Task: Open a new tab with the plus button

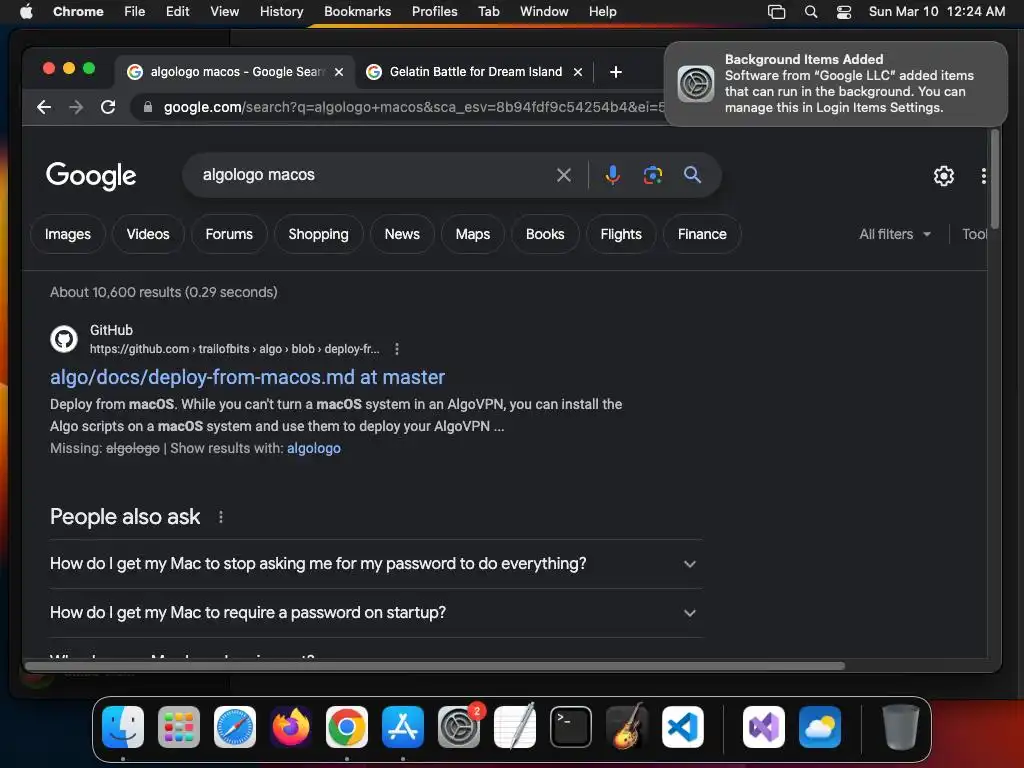Action: click(x=615, y=72)
